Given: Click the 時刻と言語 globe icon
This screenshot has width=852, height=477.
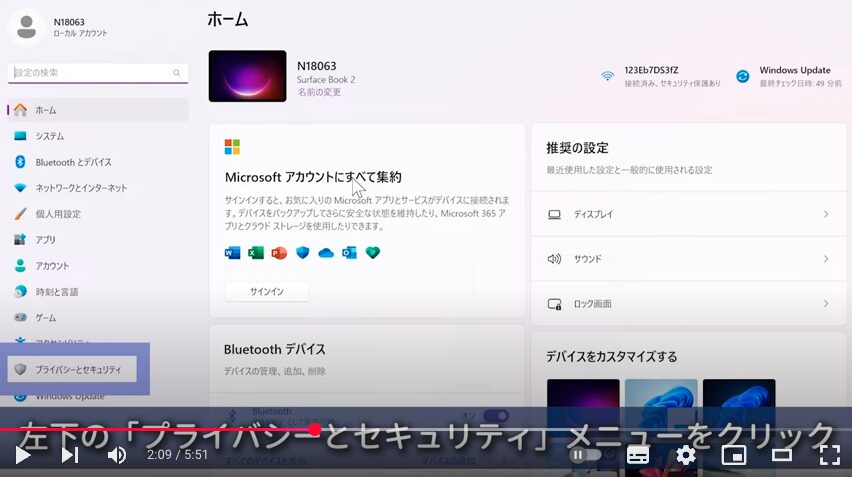Looking at the screenshot, I should click(x=20, y=292).
